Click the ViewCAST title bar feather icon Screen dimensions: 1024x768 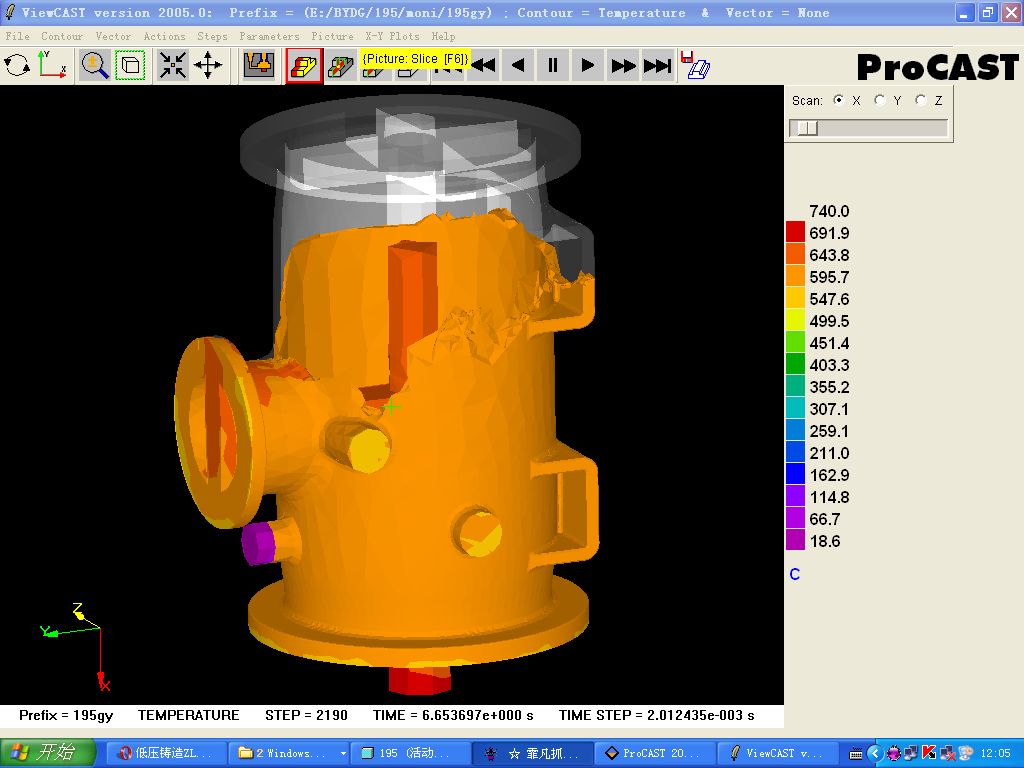point(10,12)
